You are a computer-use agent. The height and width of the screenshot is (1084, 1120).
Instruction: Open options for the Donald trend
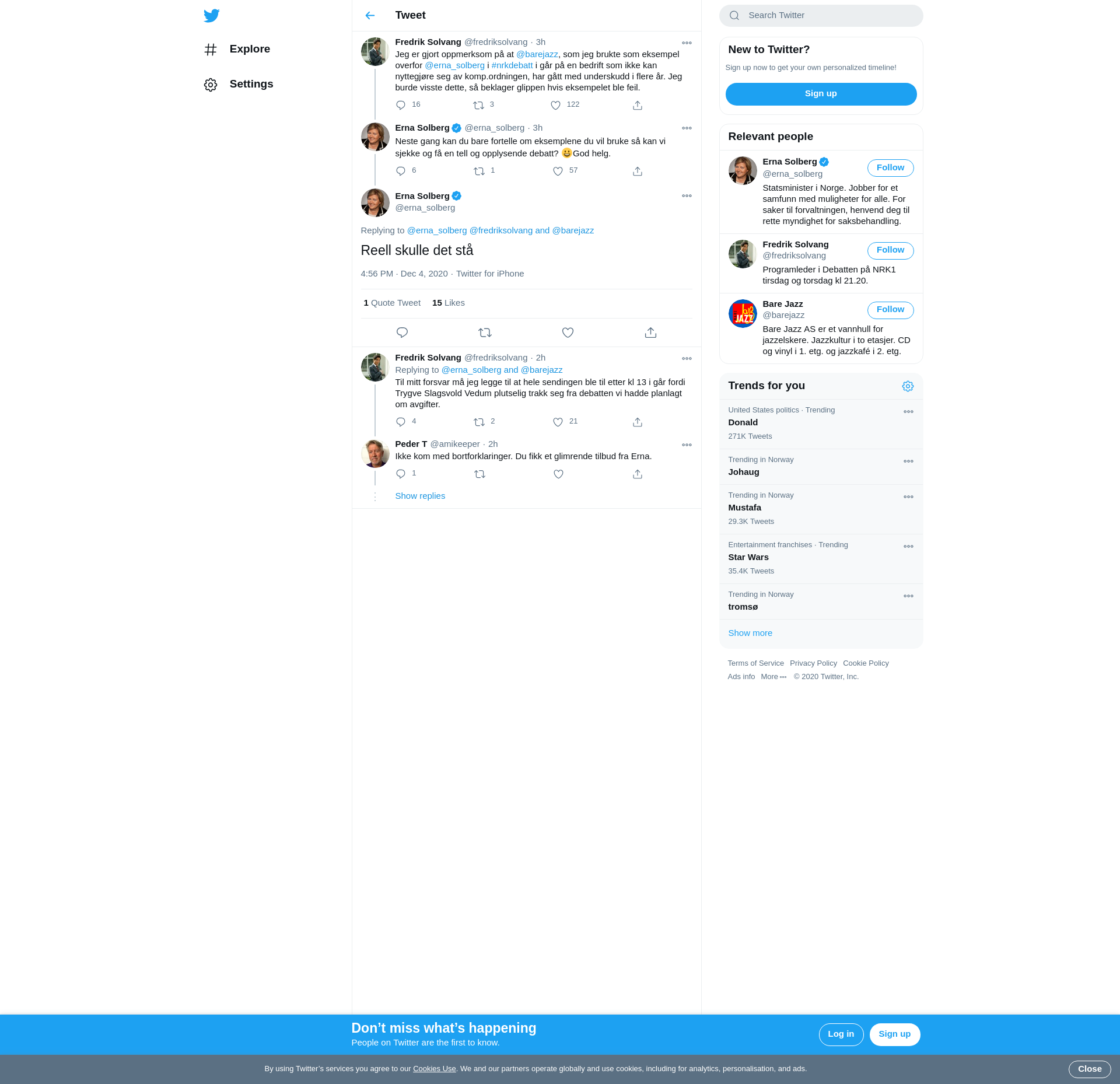909,411
